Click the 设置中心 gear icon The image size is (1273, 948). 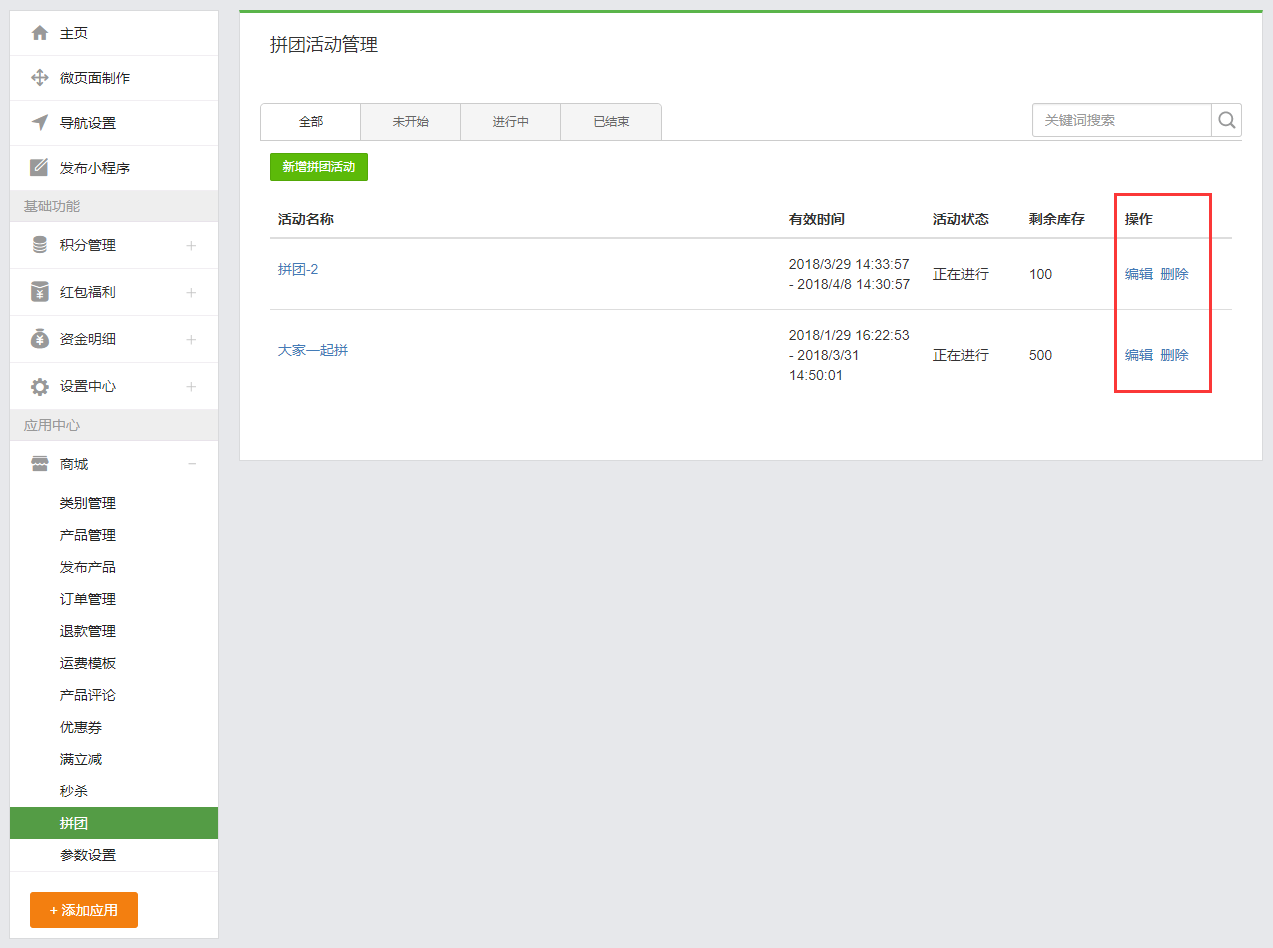(x=40, y=386)
